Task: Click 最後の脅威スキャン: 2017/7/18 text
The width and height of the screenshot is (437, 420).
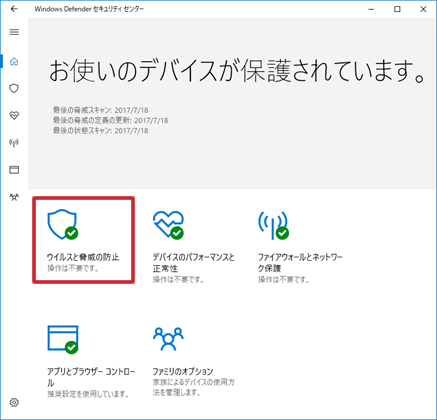Action: coord(100,110)
